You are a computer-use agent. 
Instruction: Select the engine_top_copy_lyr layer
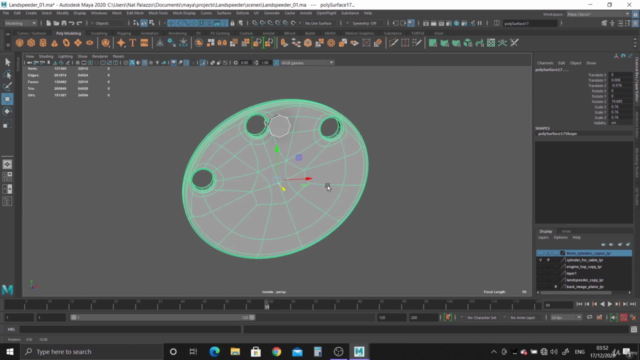(x=584, y=267)
